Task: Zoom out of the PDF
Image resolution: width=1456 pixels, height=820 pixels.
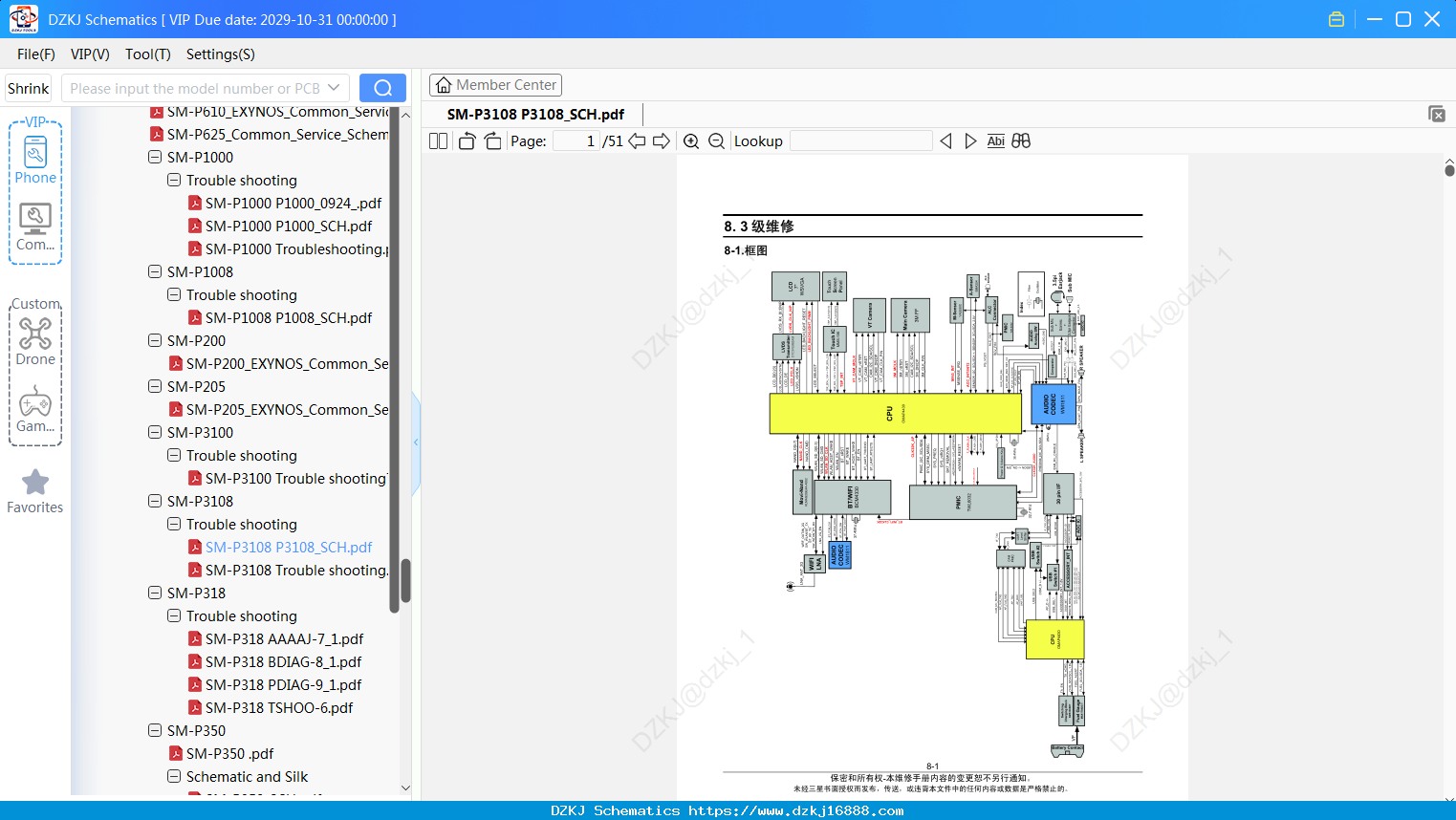Action: 716,141
